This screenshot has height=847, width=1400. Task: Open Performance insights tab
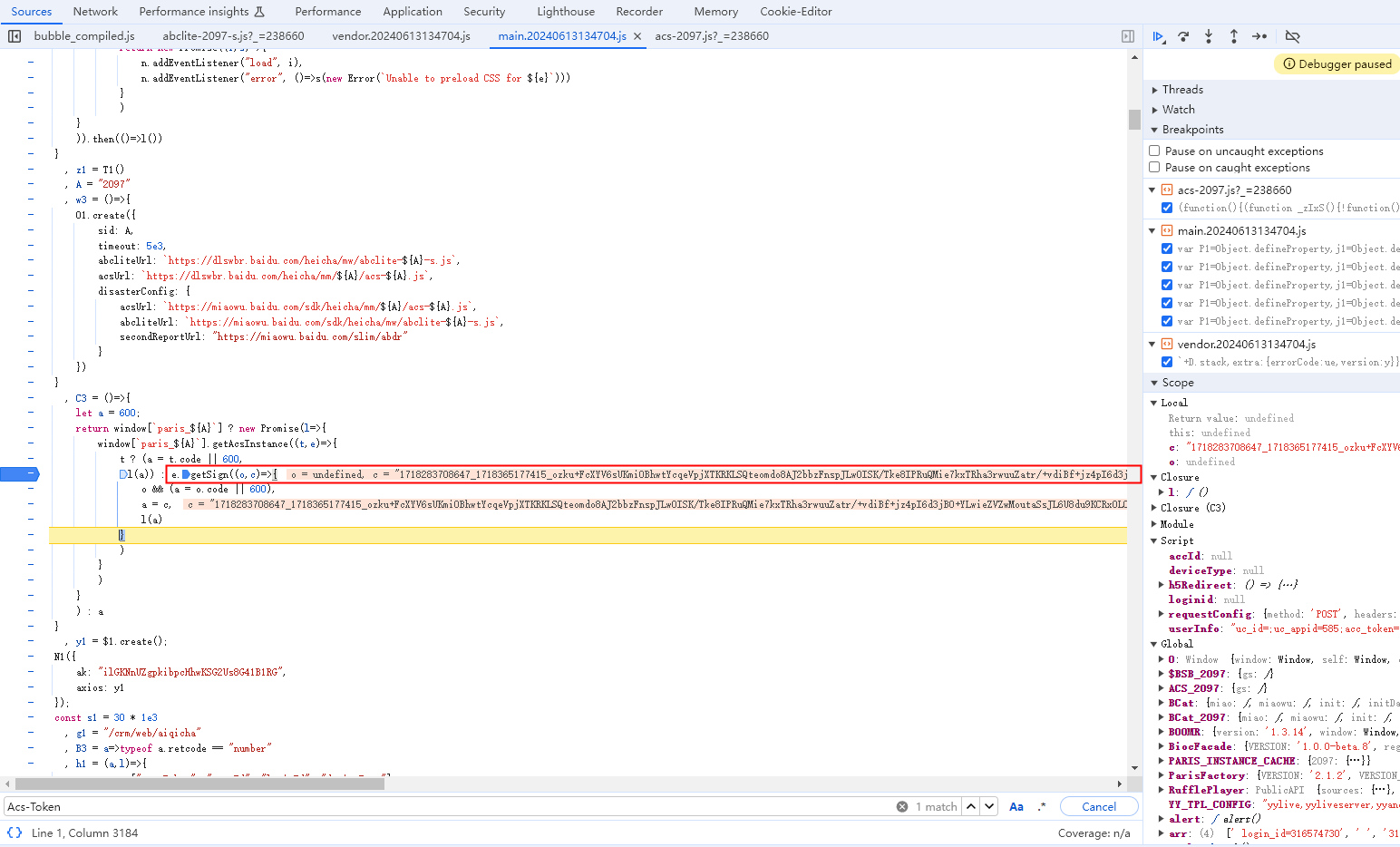pos(201,12)
